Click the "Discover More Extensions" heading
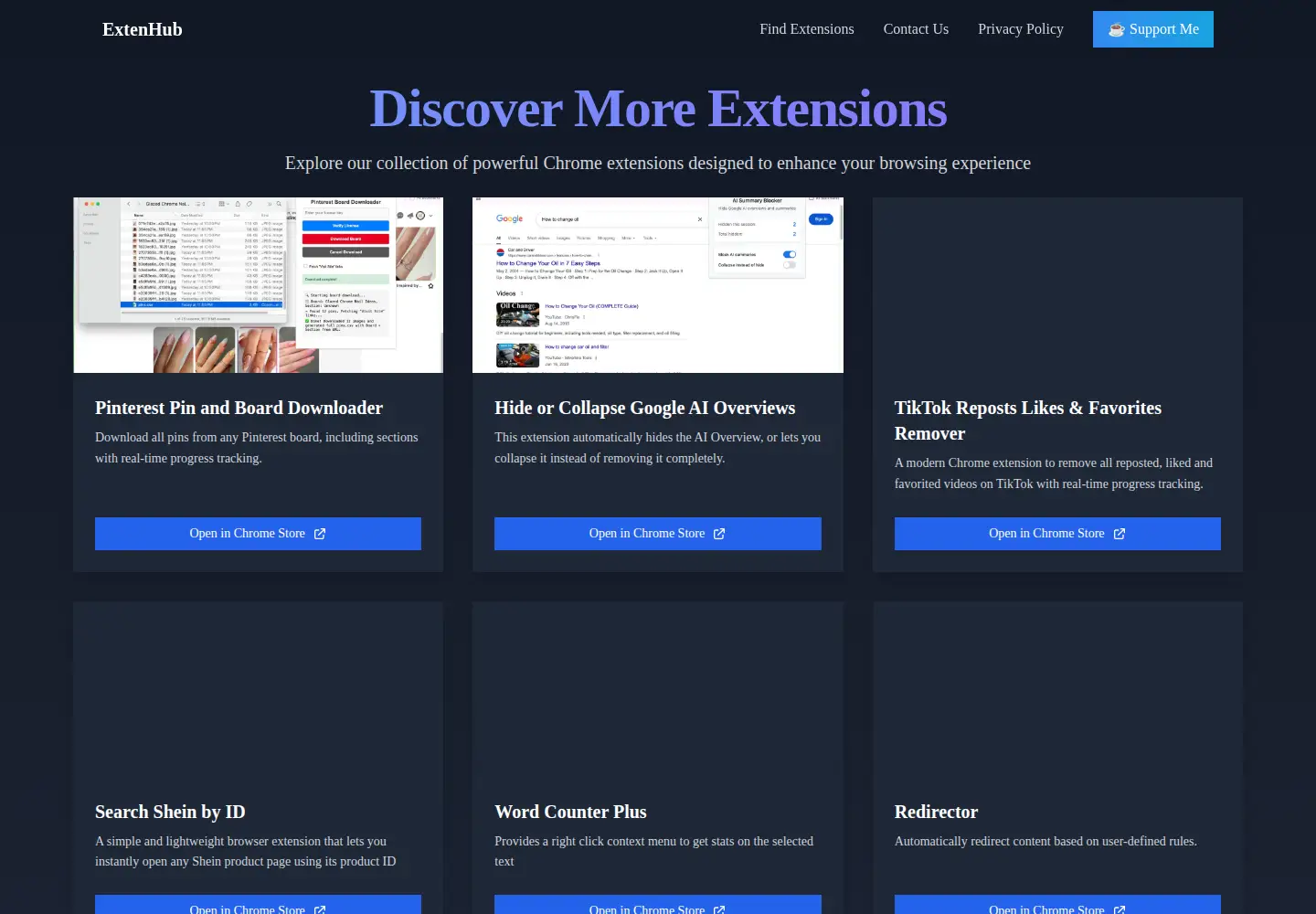This screenshot has width=1316, height=914. [x=658, y=109]
